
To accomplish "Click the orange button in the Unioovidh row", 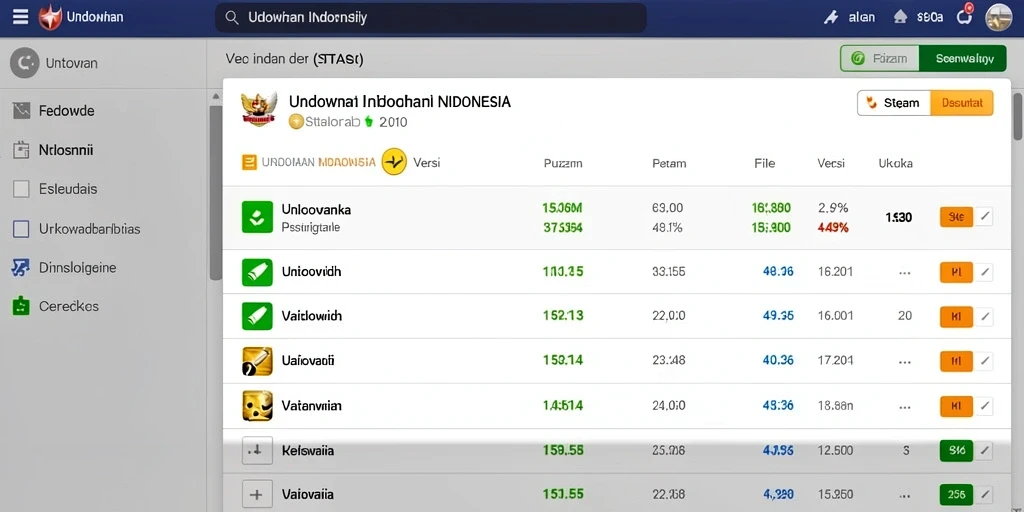I will pos(956,272).
